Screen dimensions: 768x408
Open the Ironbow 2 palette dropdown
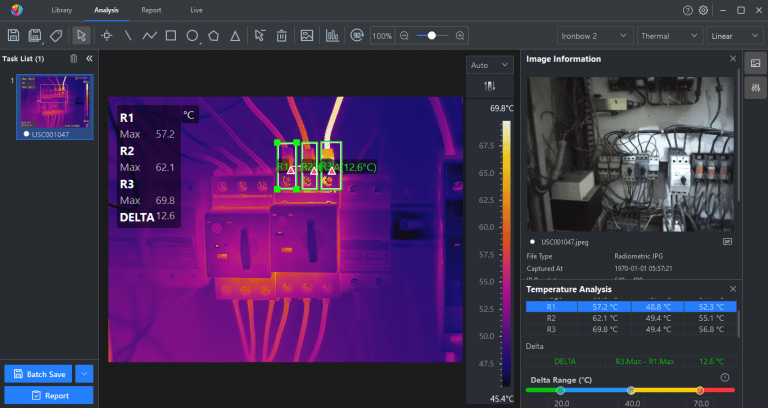(593, 35)
